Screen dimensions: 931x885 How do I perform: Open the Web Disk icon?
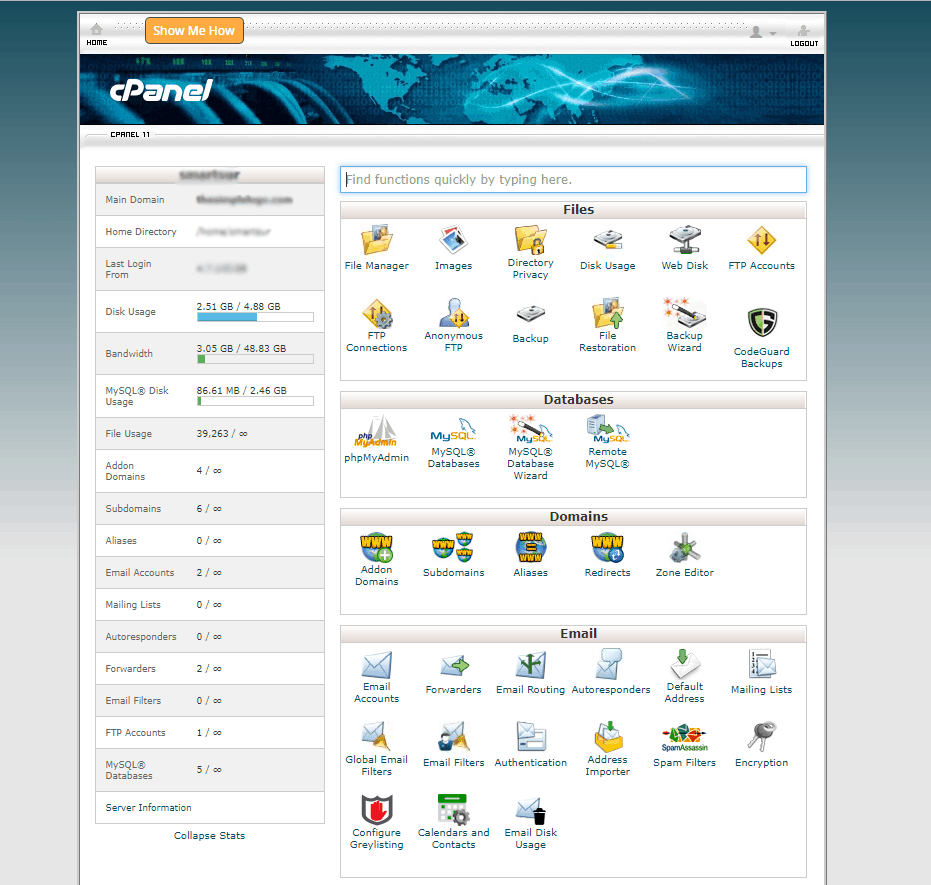point(685,240)
